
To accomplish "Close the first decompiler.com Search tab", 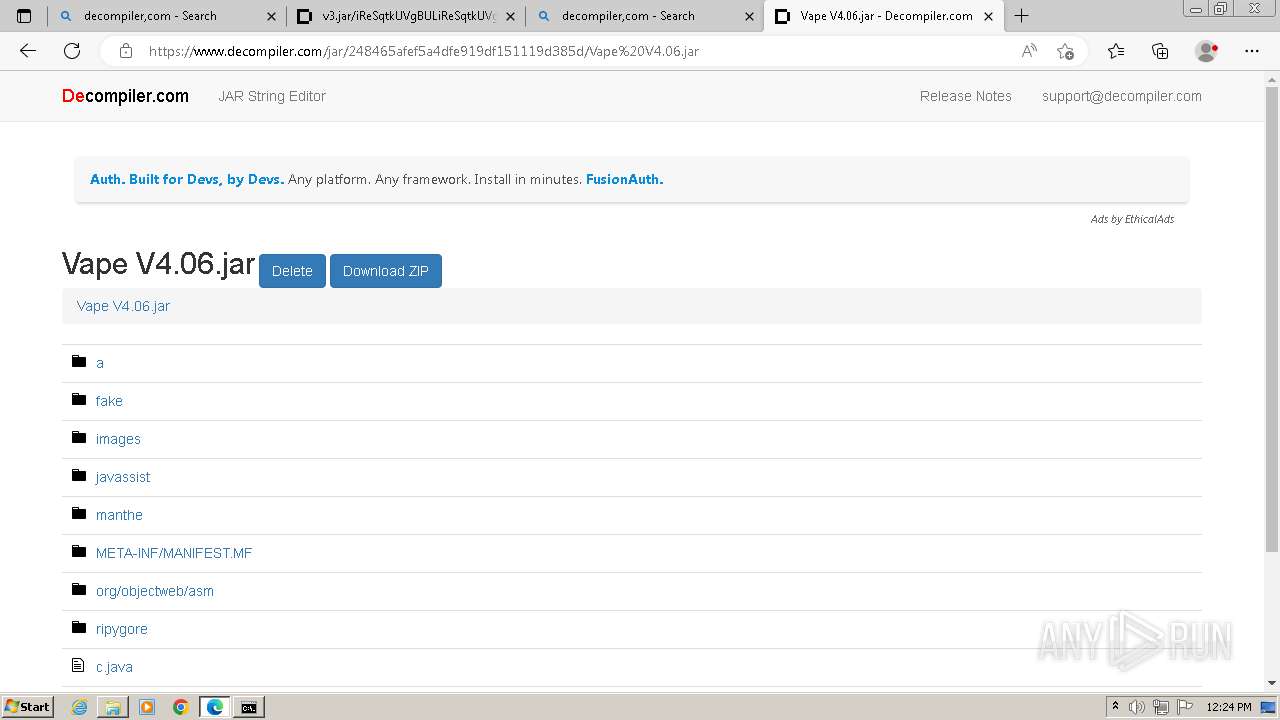I will point(271,16).
